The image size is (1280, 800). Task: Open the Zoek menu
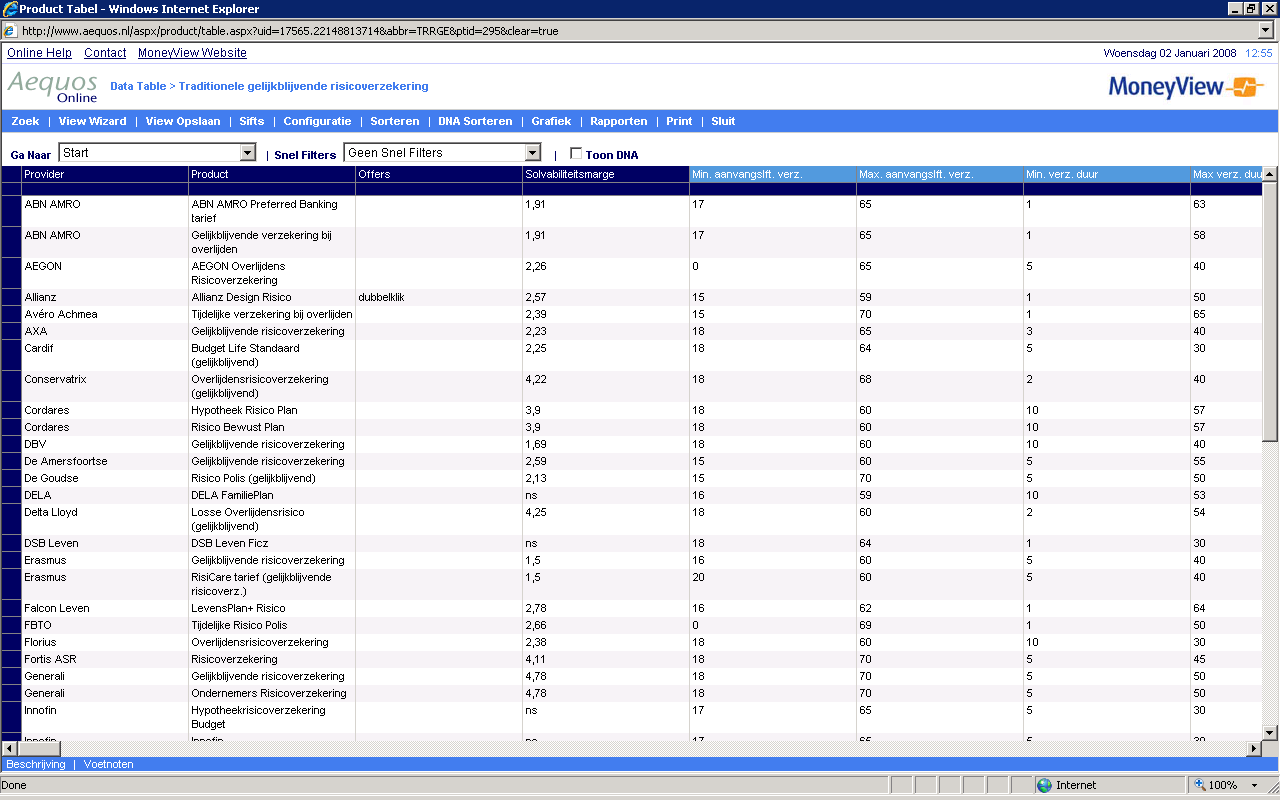[25, 121]
